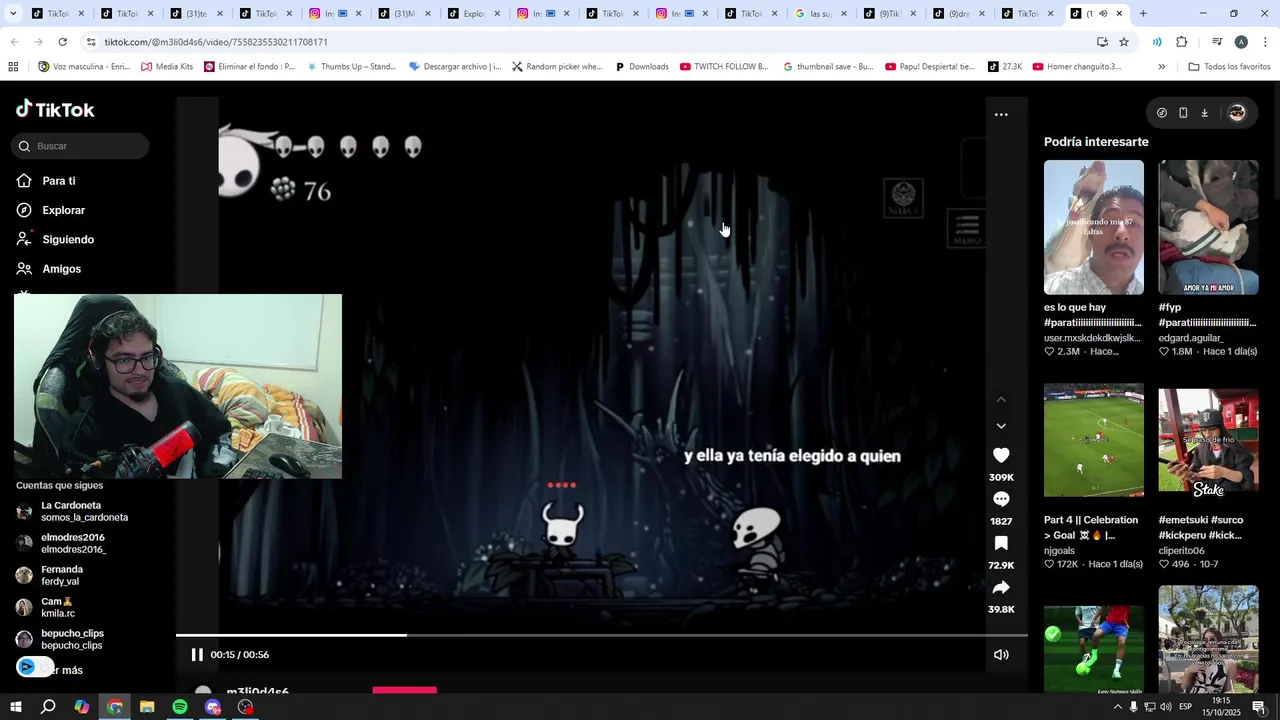Open a new browser tab
The height and width of the screenshot is (720, 1280).
1143,14
